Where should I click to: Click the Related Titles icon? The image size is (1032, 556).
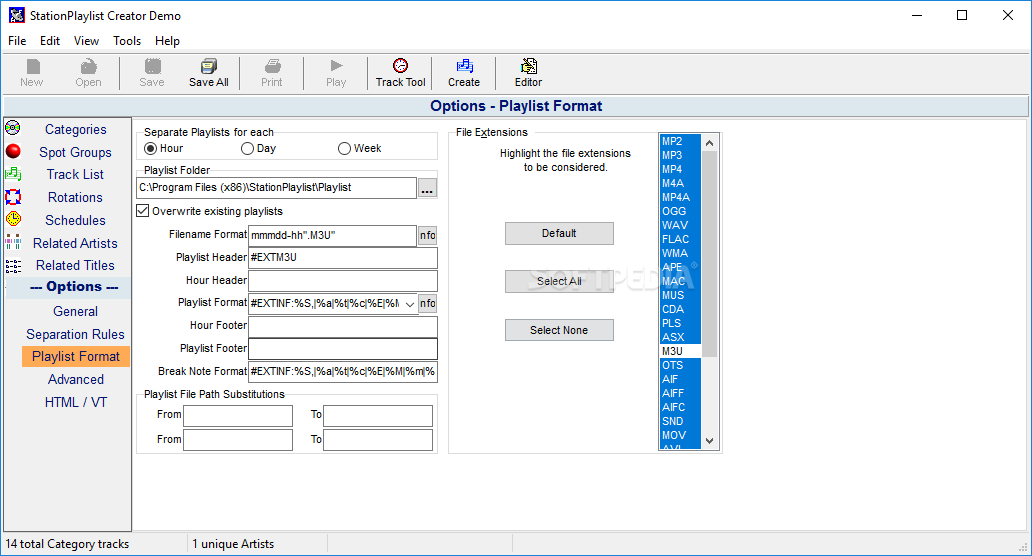point(13,265)
